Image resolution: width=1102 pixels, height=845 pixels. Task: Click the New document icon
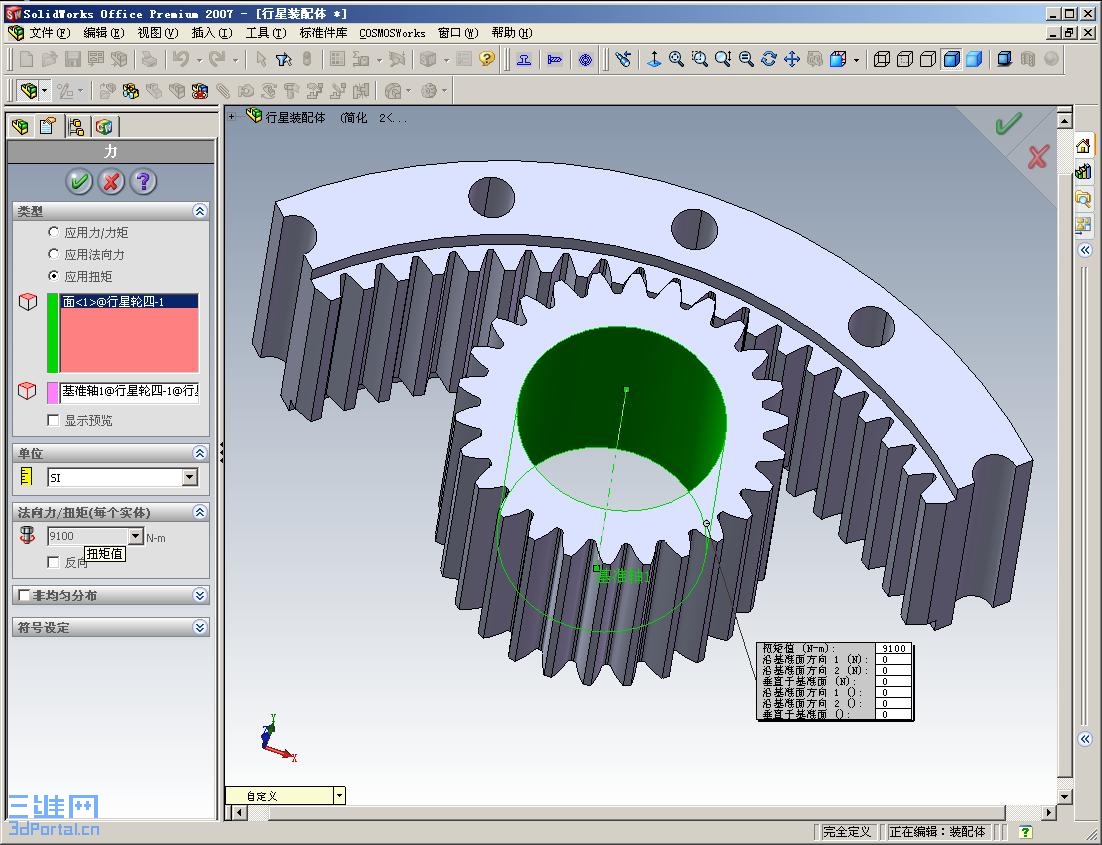click(x=27, y=59)
